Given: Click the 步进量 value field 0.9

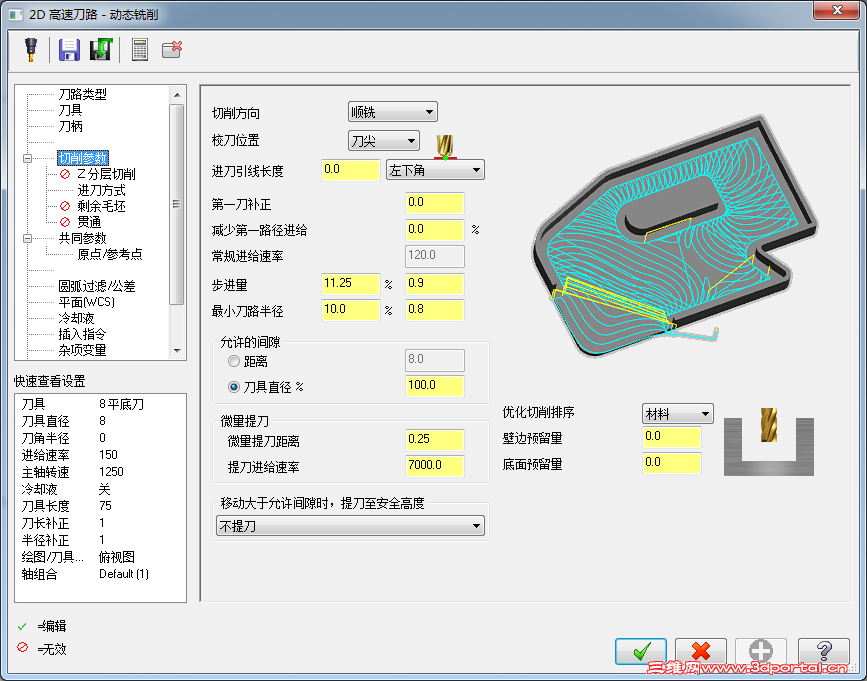Looking at the screenshot, I should pyautogui.click(x=435, y=284).
